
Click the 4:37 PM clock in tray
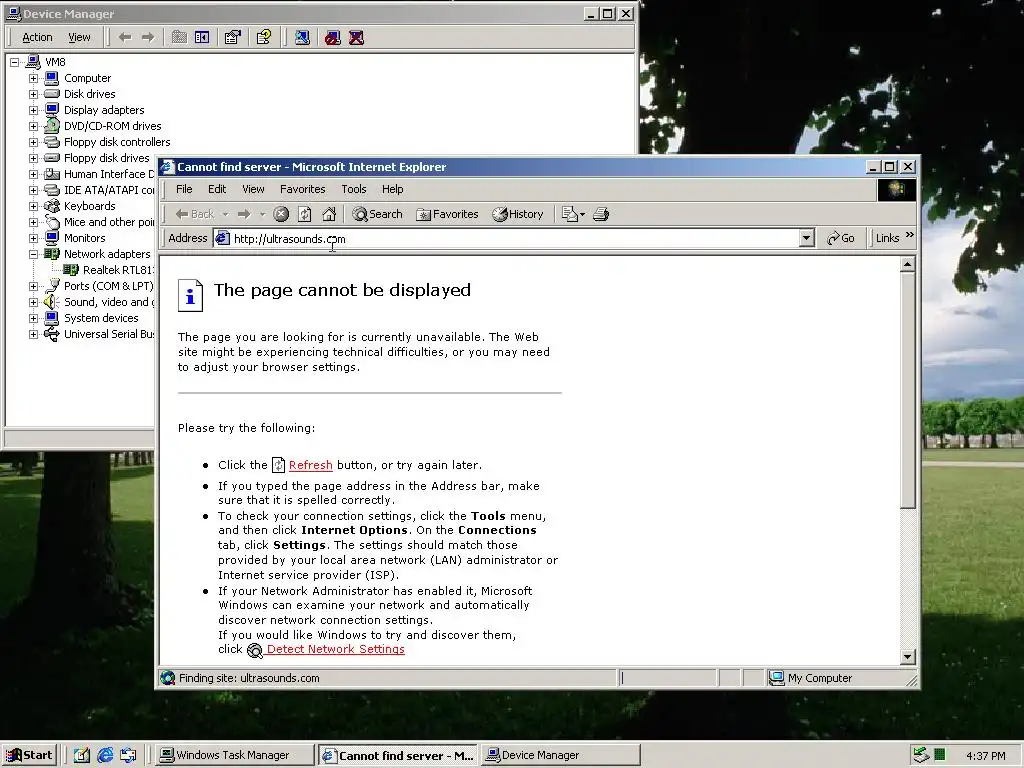tap(985, 756)
